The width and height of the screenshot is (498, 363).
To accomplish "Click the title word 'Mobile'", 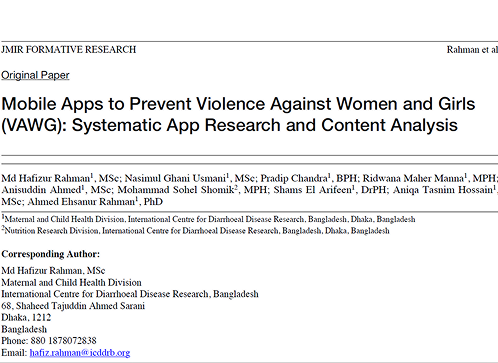I will (29, 104).
